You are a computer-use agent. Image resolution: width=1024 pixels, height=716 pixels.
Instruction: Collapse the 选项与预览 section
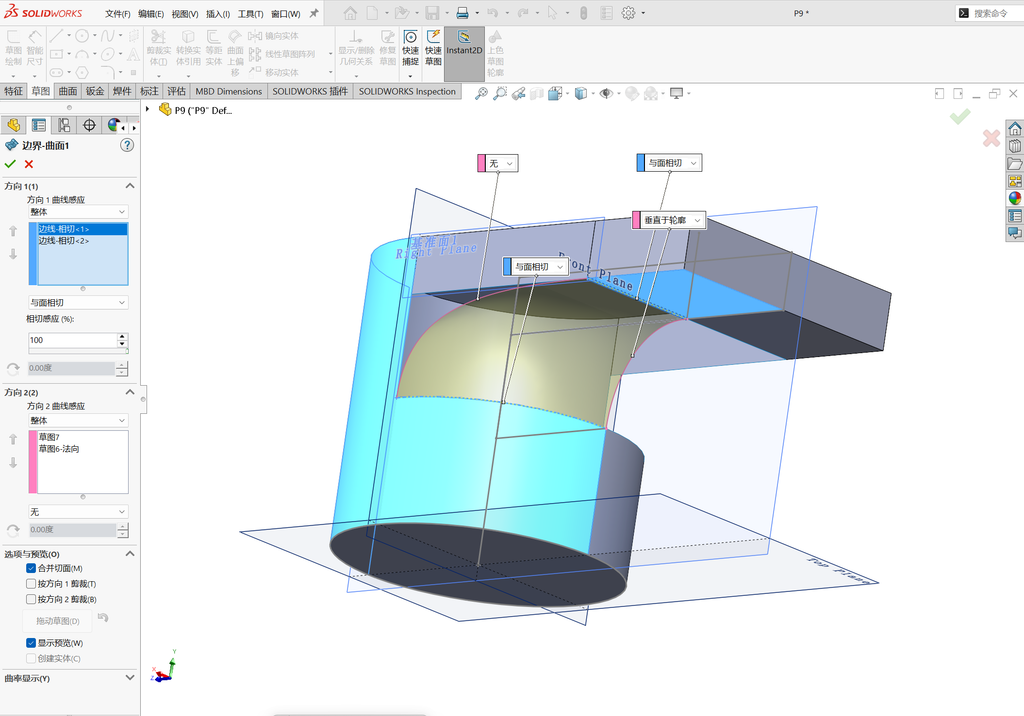129,554
